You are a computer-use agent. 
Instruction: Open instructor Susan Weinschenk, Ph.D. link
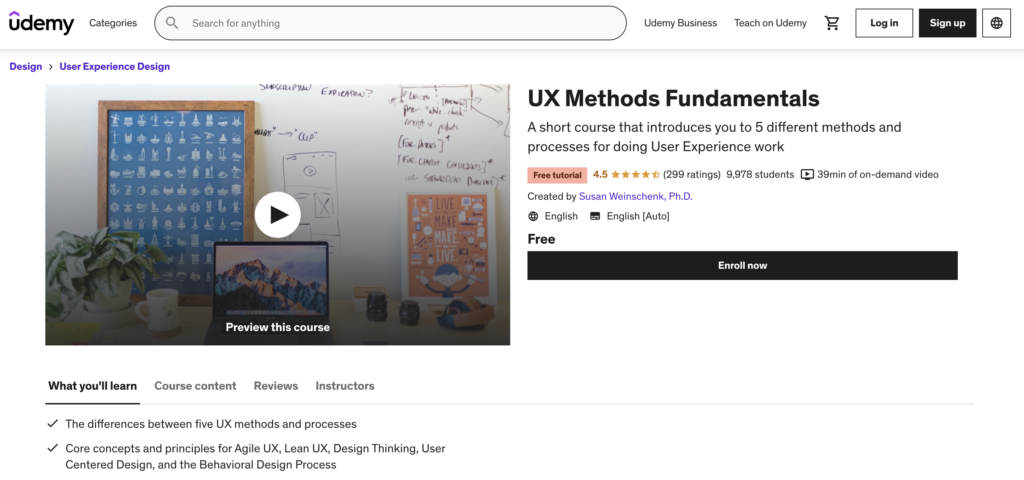pos(635,196)
